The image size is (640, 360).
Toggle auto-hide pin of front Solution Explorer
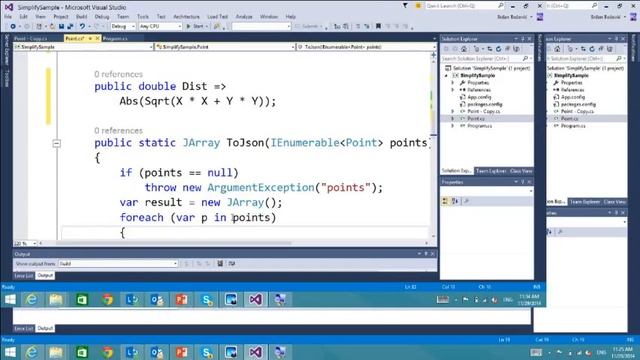click(x=523, y=39)
